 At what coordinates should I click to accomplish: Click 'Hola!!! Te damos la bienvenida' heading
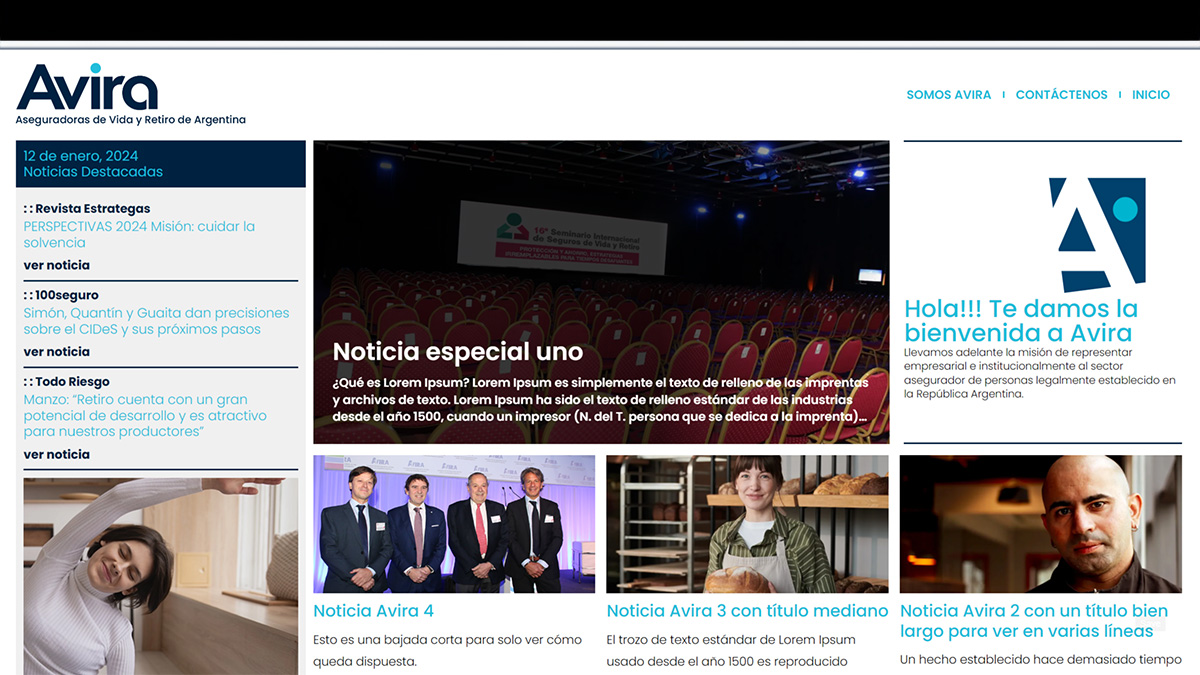pyautogui.click(x=1020, y=321)
